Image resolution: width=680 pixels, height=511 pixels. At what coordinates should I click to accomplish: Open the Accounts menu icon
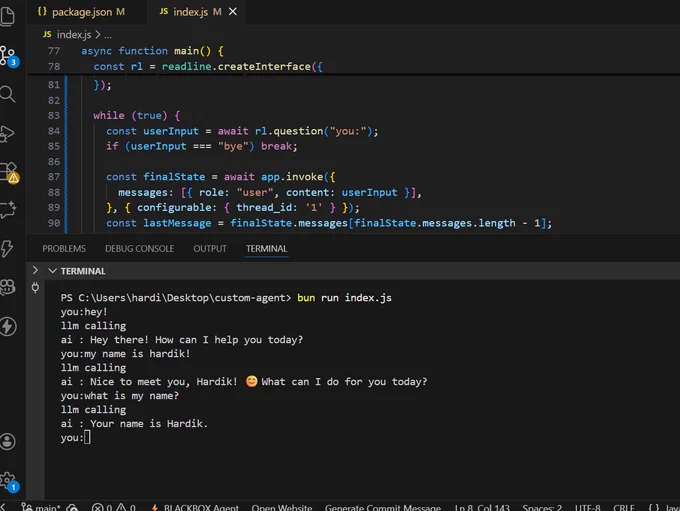[x=8, y=442]
